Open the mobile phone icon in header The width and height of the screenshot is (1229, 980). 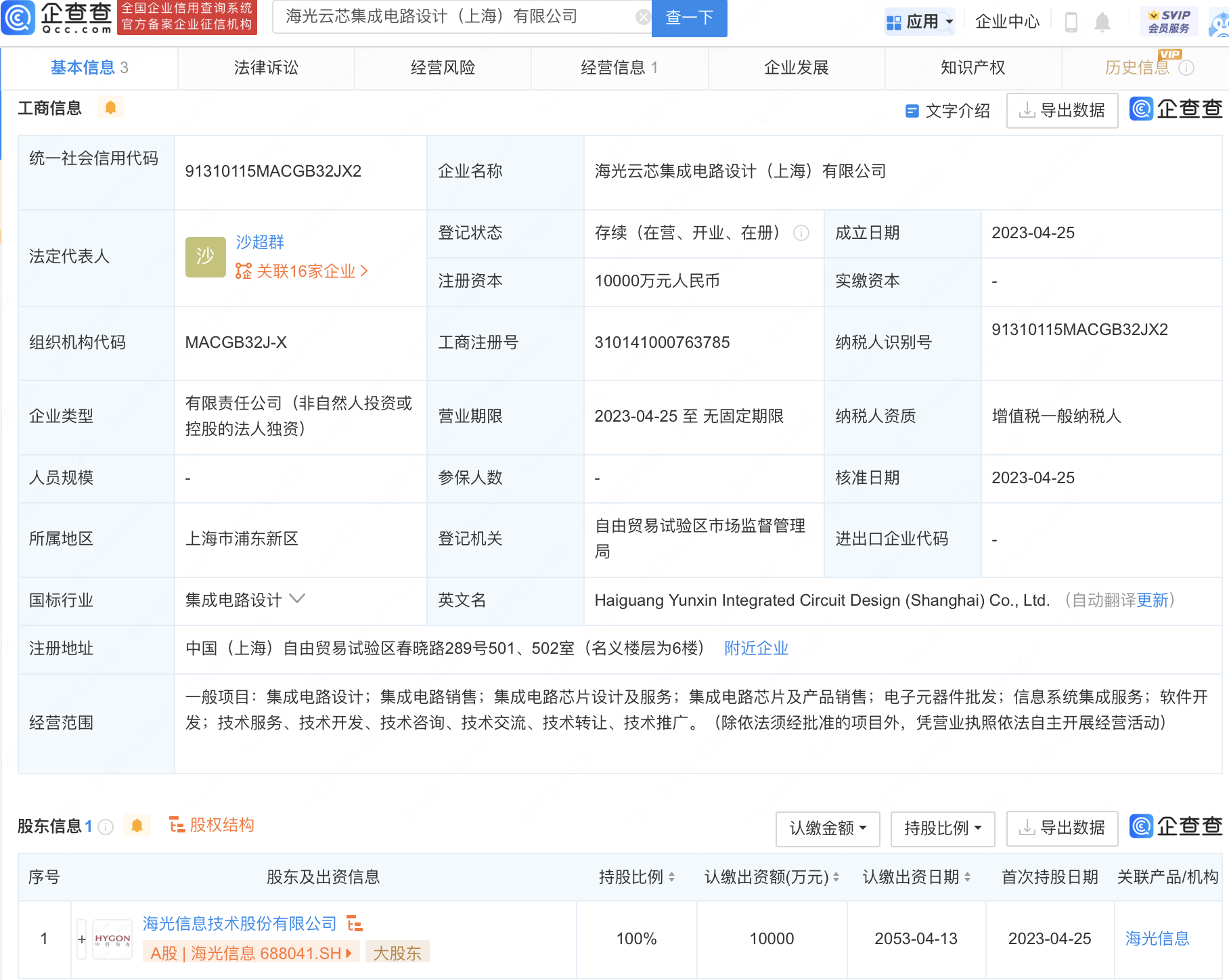pyautogui.click(x=1071, y=22)
